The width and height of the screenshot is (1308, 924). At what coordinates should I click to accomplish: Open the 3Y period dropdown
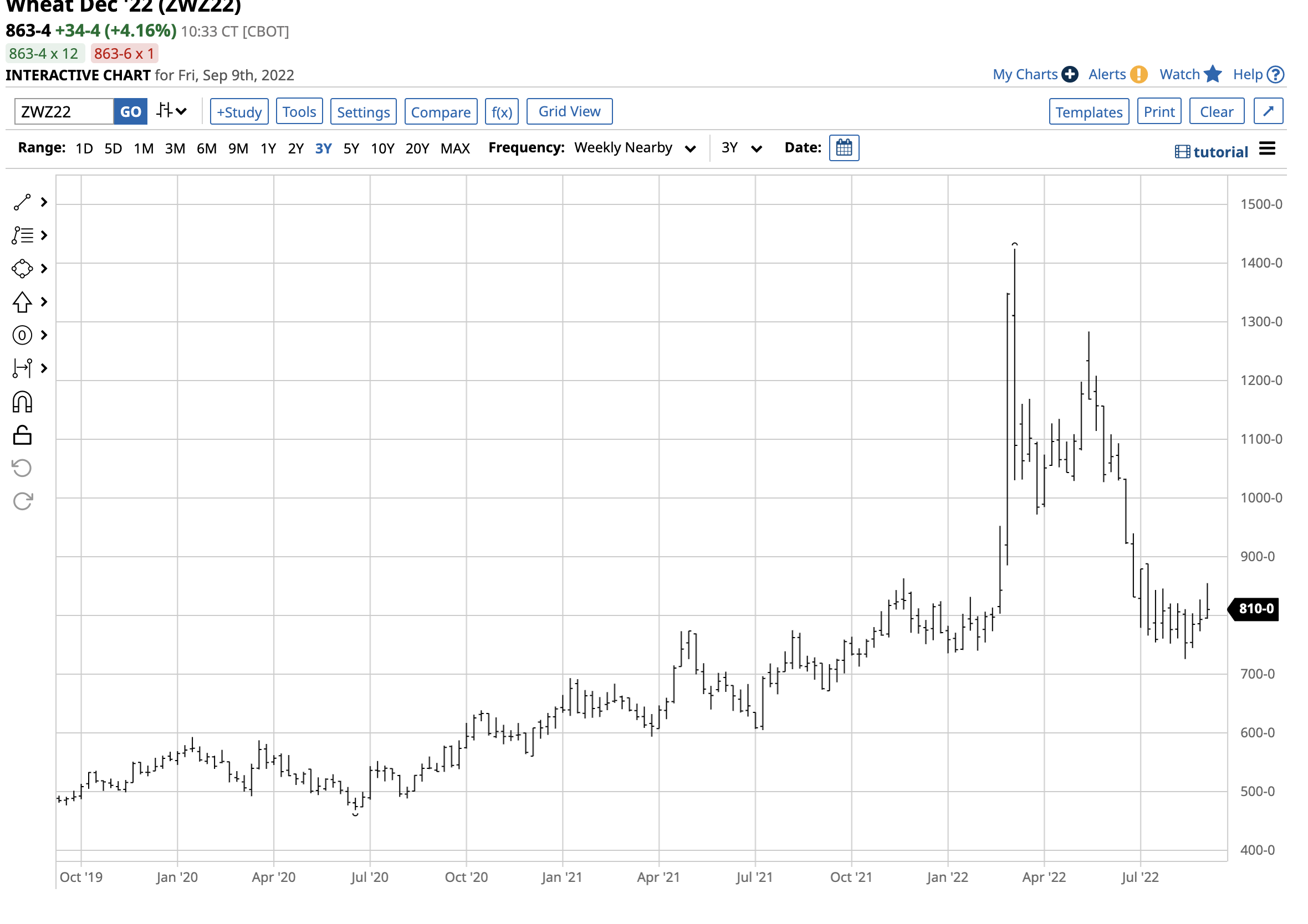pyautogui.click(x=740, y=148)
